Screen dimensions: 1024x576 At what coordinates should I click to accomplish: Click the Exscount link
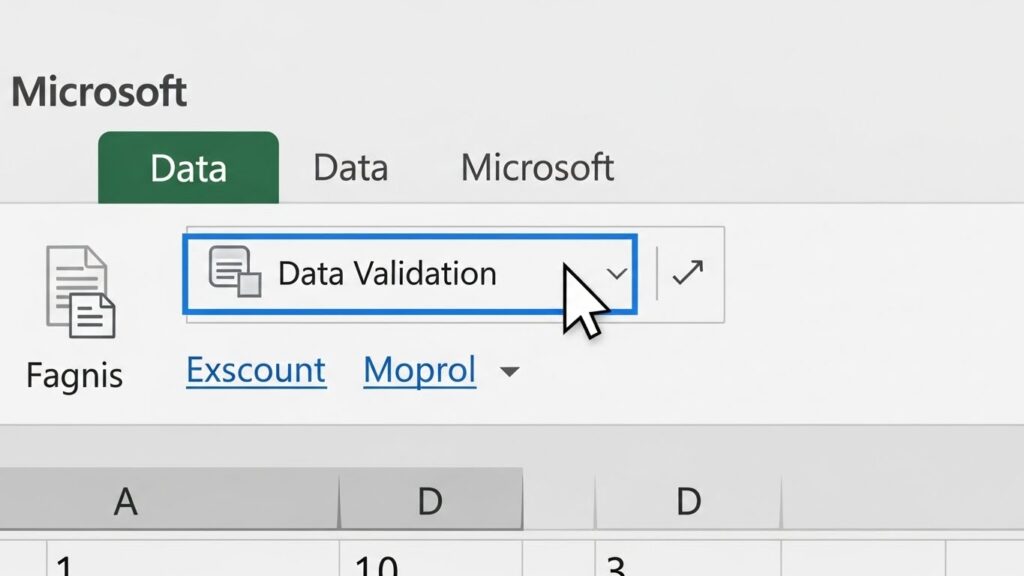coord(256,371)
